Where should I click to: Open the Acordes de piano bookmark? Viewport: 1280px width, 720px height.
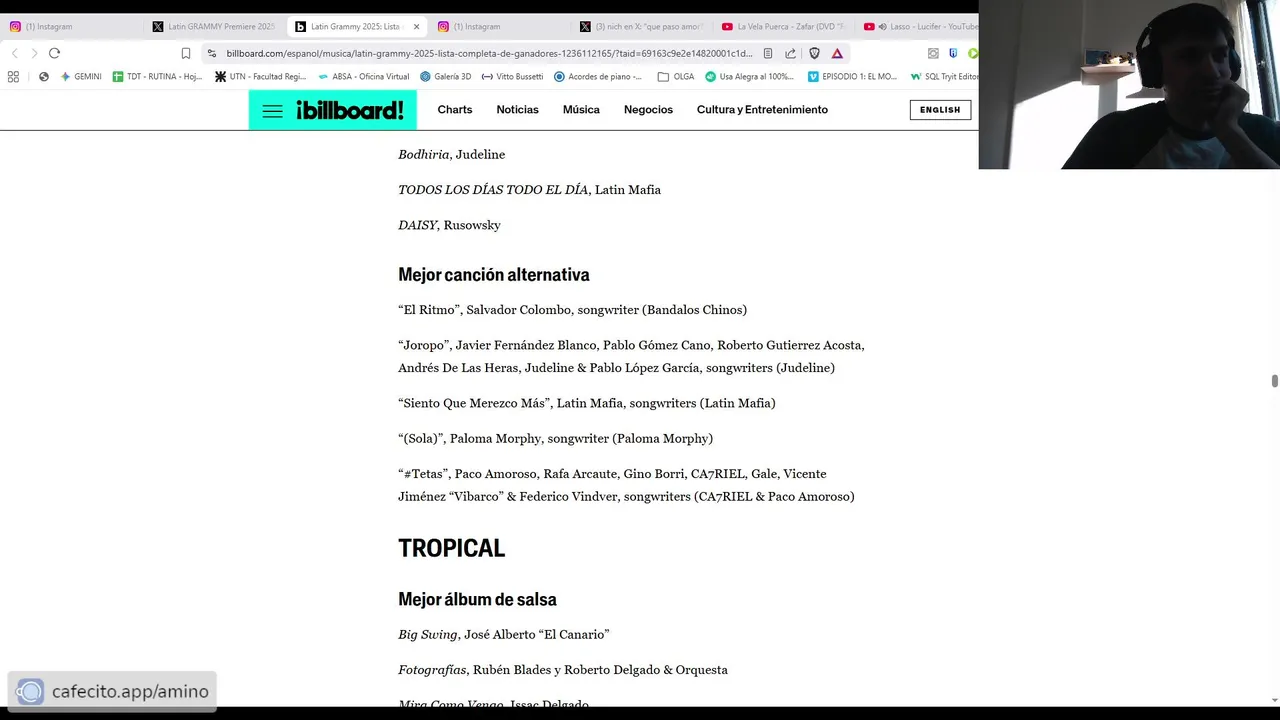click(x=598, y=76)
